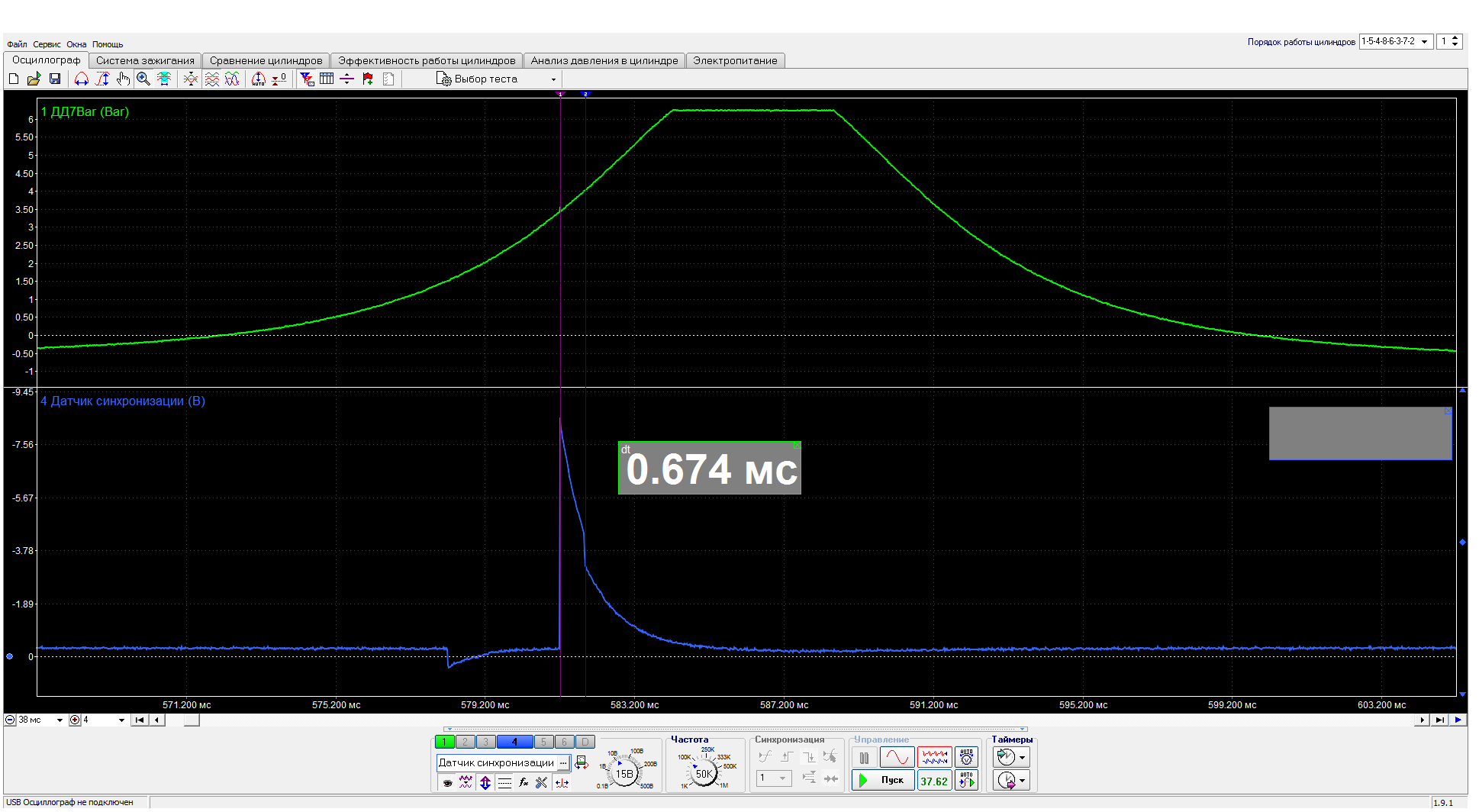Screen dimensions: 1479x812
Task: Click the red-blue dual waveform button
Action: pos(934,757)
